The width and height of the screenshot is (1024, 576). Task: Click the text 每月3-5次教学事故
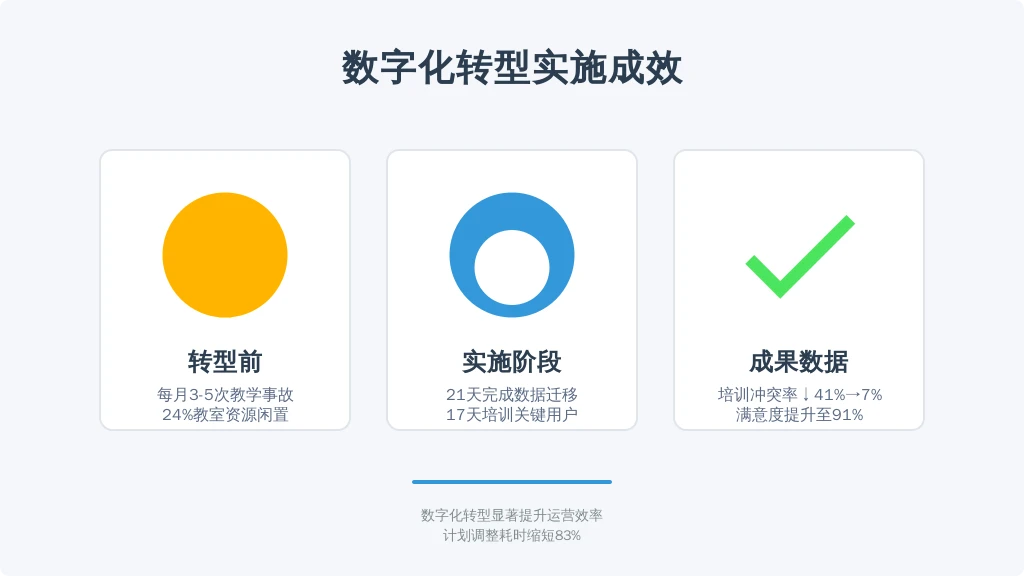tap(225, 394)
